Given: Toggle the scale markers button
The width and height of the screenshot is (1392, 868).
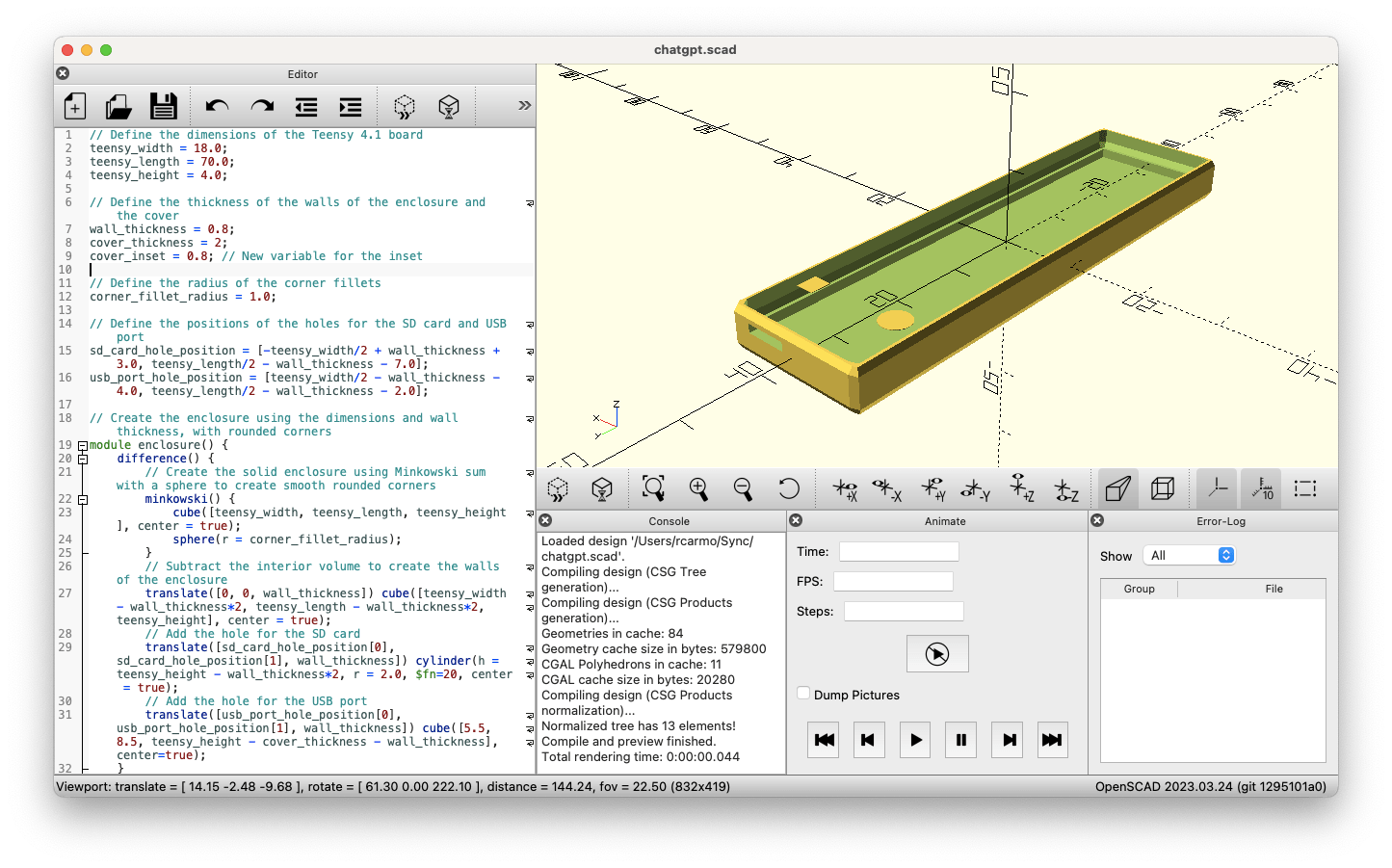Looking at the screenshot, I should pyautogui.click(x=1262, y=489).
